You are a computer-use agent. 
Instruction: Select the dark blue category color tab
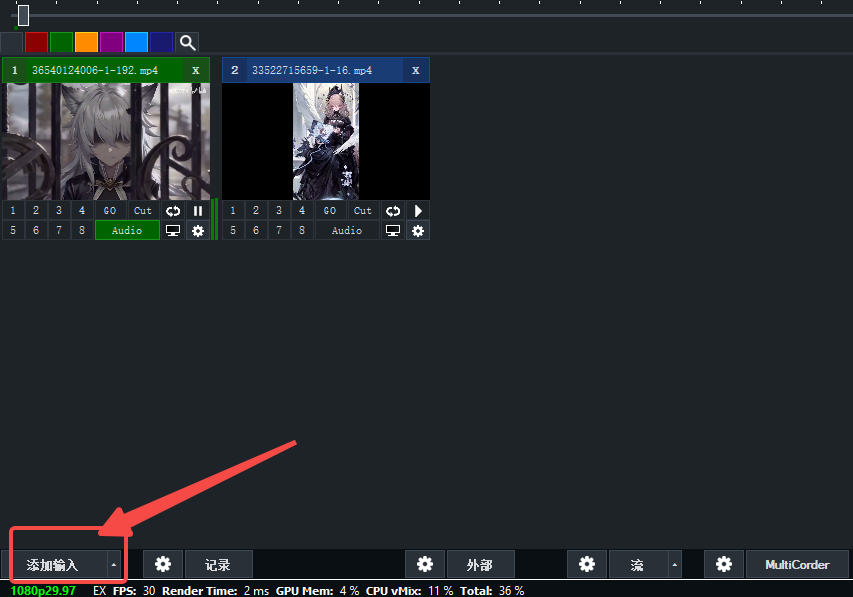pos(162,42)
